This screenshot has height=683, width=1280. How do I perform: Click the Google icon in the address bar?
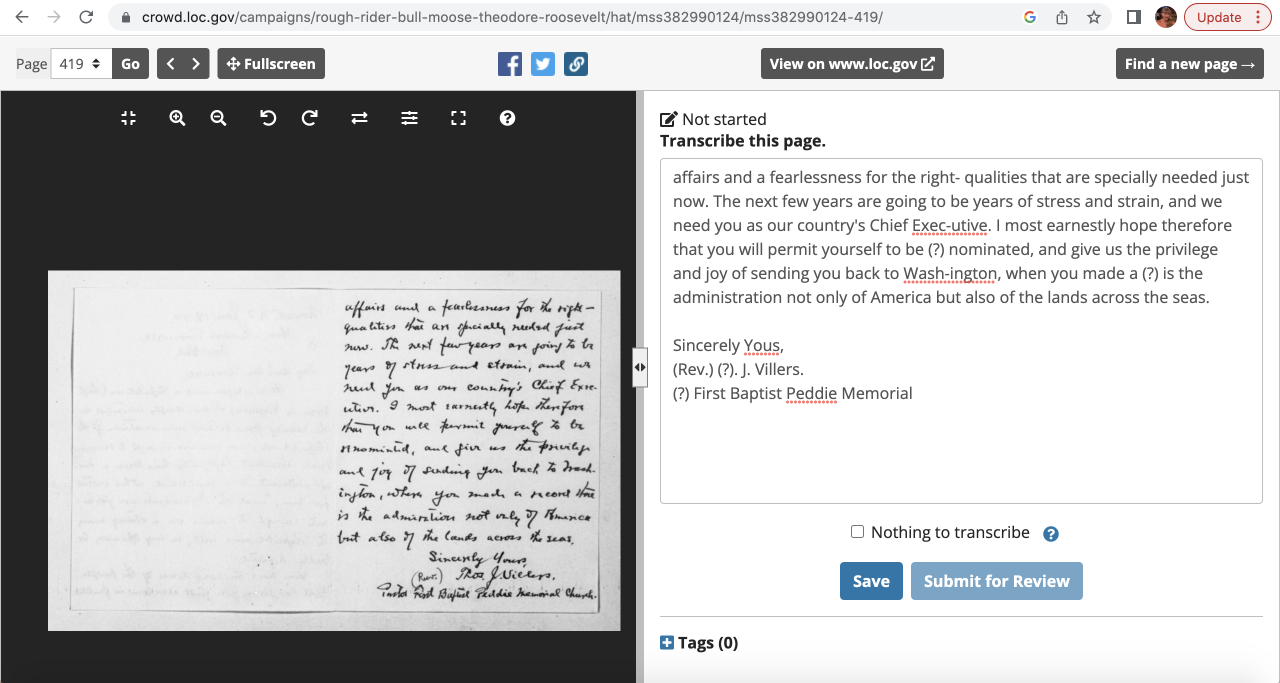click(x=1030, y=17)
